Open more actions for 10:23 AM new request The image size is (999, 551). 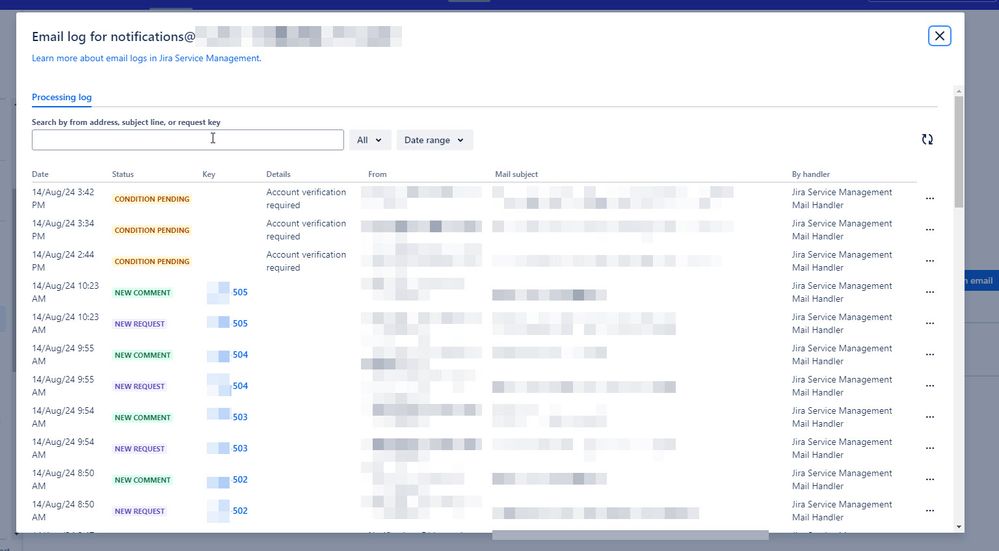point(930,324)
